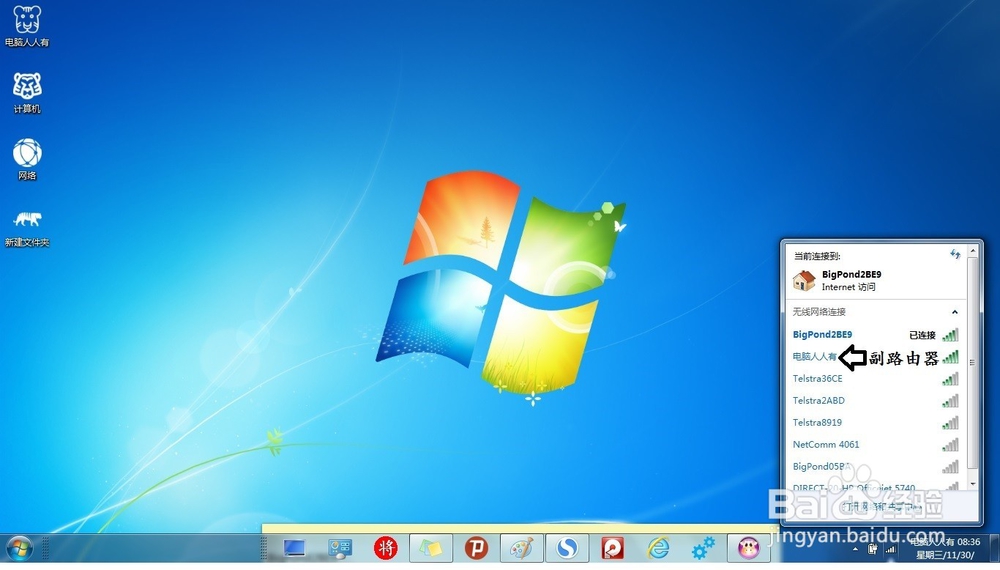Viewport: 1000px width, 570px height.
Task: Launch the red 将 chess taskbar icon
Action: pyautogui.click(x=385, y=548)
